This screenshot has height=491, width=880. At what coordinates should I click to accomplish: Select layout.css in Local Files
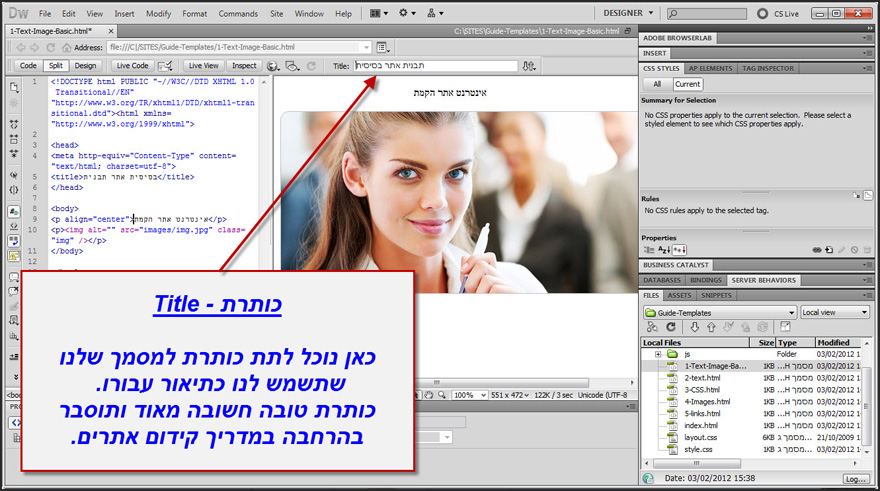click(x=700, y=437)
